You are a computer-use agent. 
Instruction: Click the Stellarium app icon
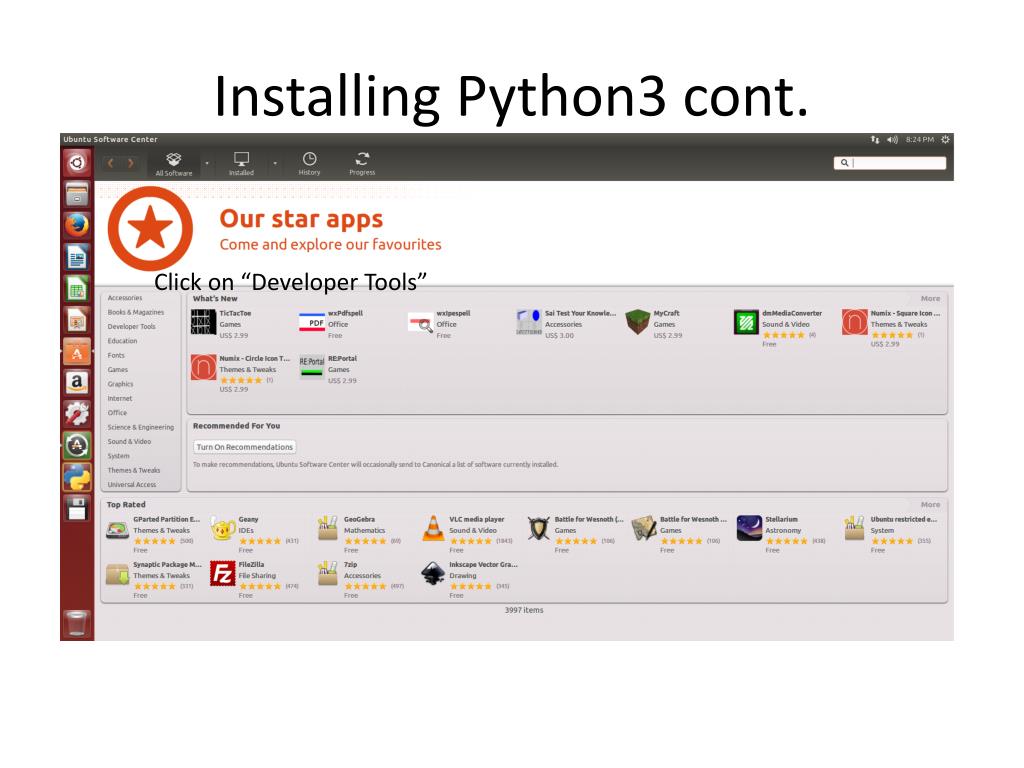(749, 528)
